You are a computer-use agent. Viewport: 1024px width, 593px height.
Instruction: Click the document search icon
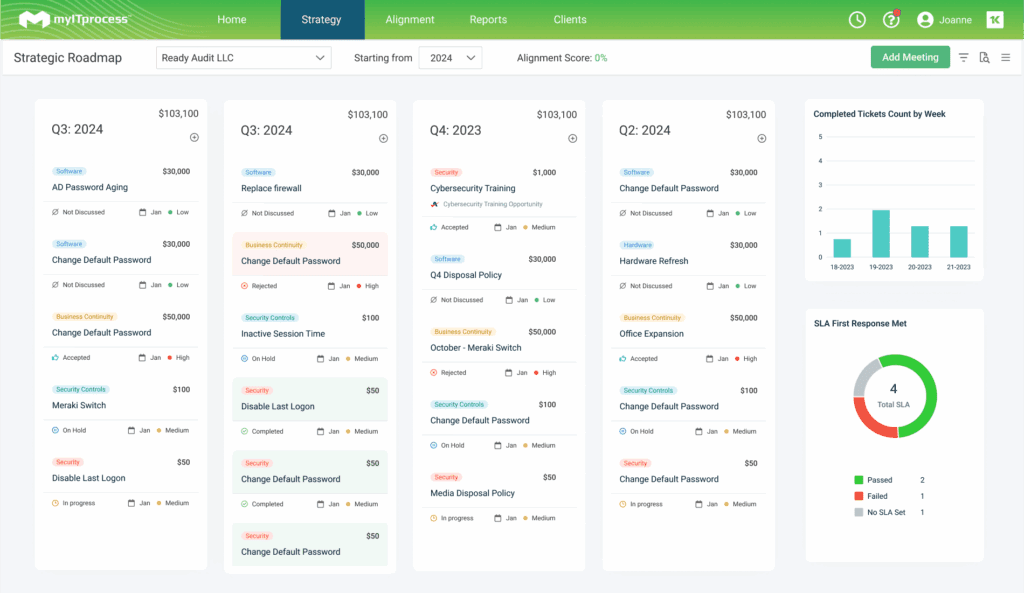[984, 58]
